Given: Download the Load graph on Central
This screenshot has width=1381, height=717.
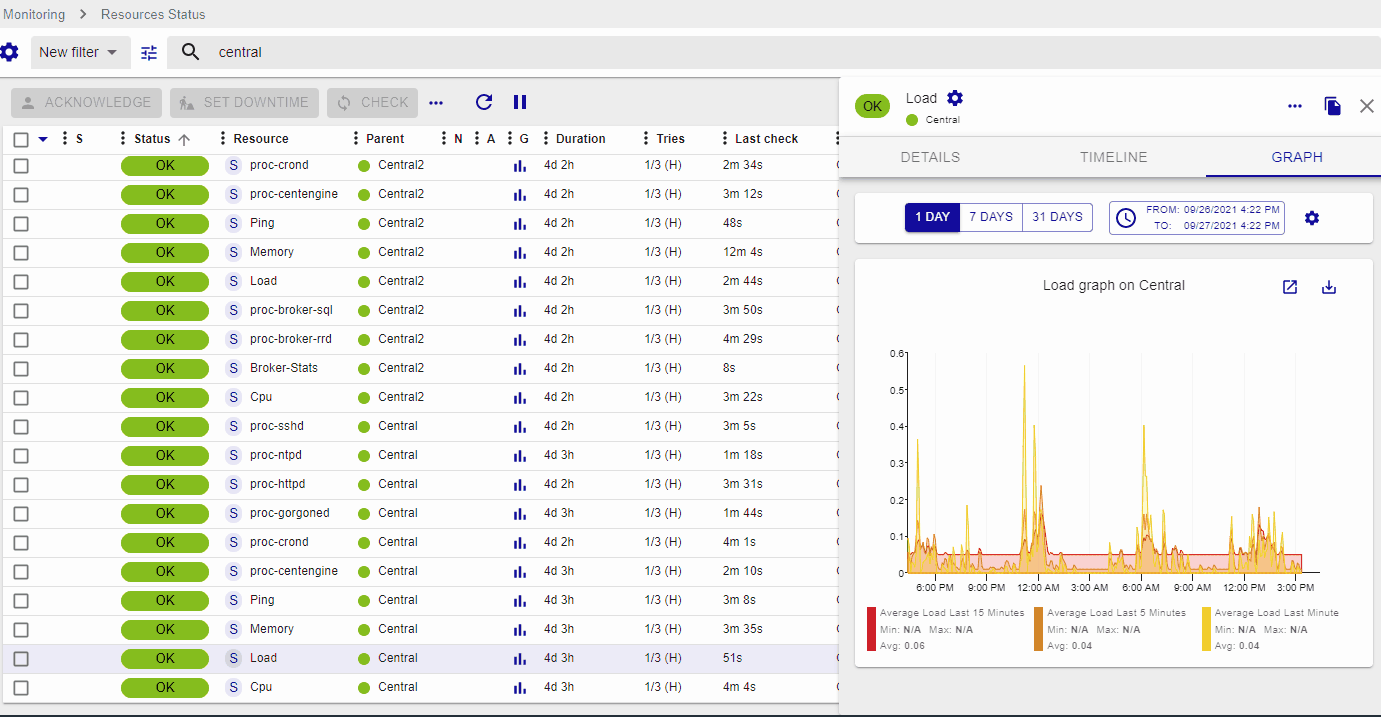Looking at the screenshot, I should [1329, 287].
